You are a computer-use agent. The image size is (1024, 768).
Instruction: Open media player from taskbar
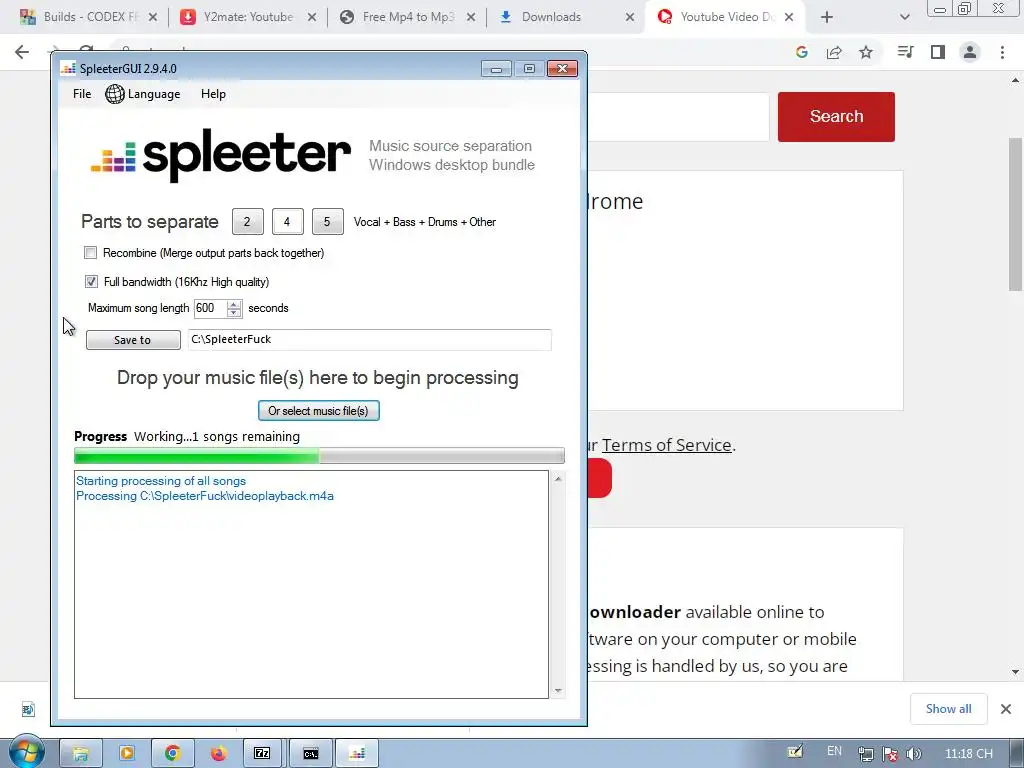127,754
